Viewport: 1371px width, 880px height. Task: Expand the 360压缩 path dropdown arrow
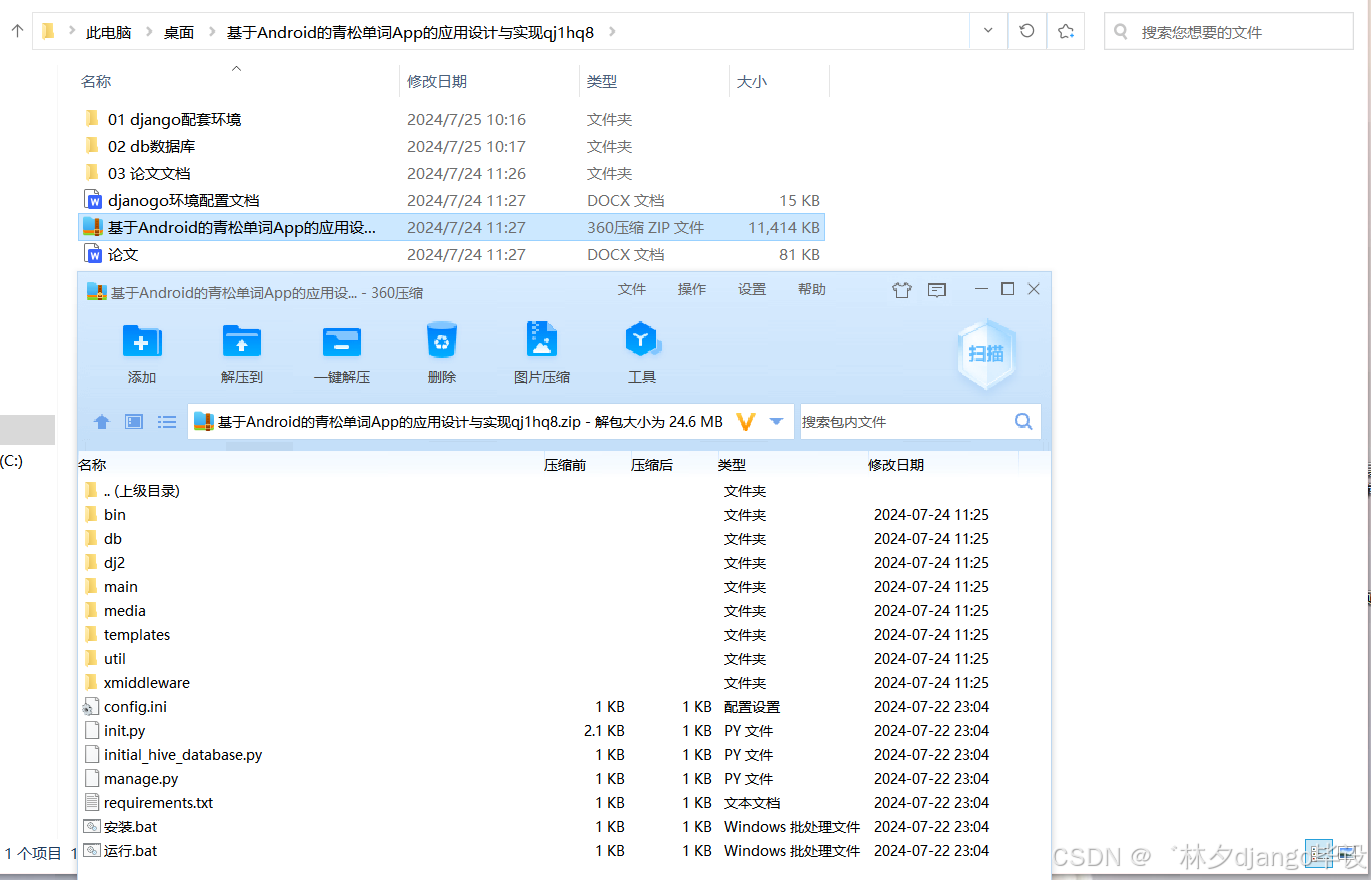coord(776,422)
